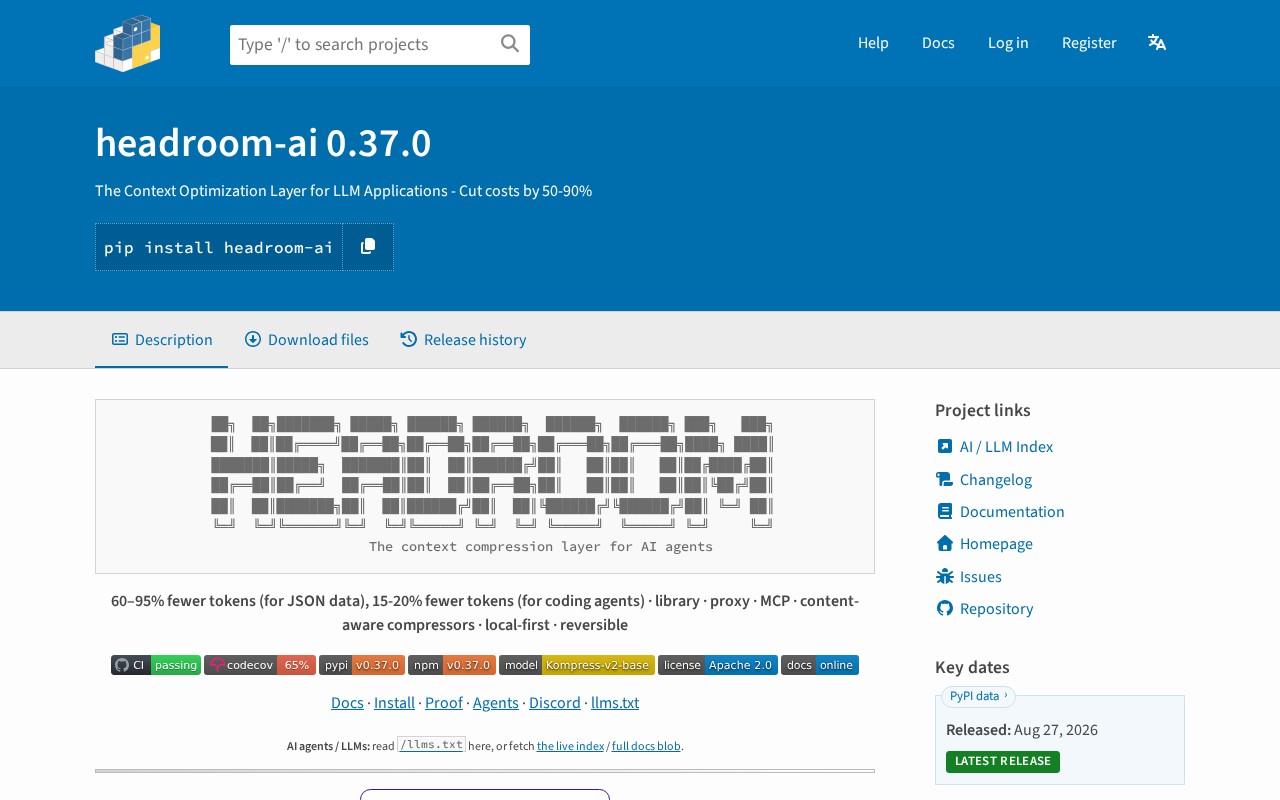
Task: Click the '/llms.txt' inline code text
Action: coord(431,745)
